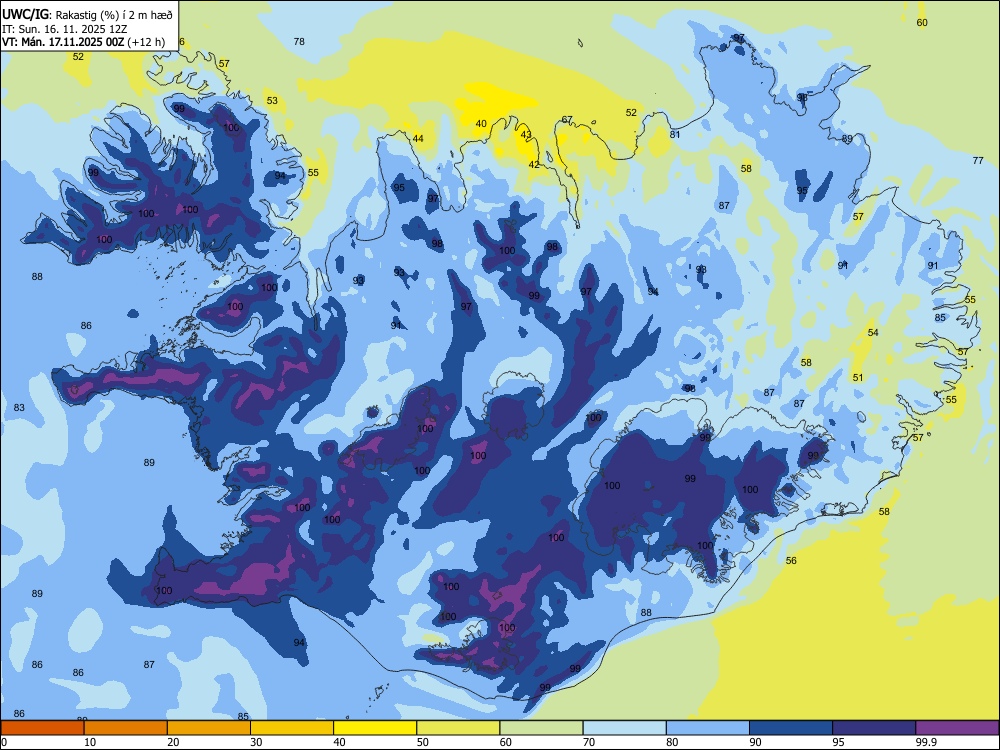Click the dark navy 95–99.9 legend swatch
Image resolution: width=1000 pixels, height=750 pixels.
(874, 728)
